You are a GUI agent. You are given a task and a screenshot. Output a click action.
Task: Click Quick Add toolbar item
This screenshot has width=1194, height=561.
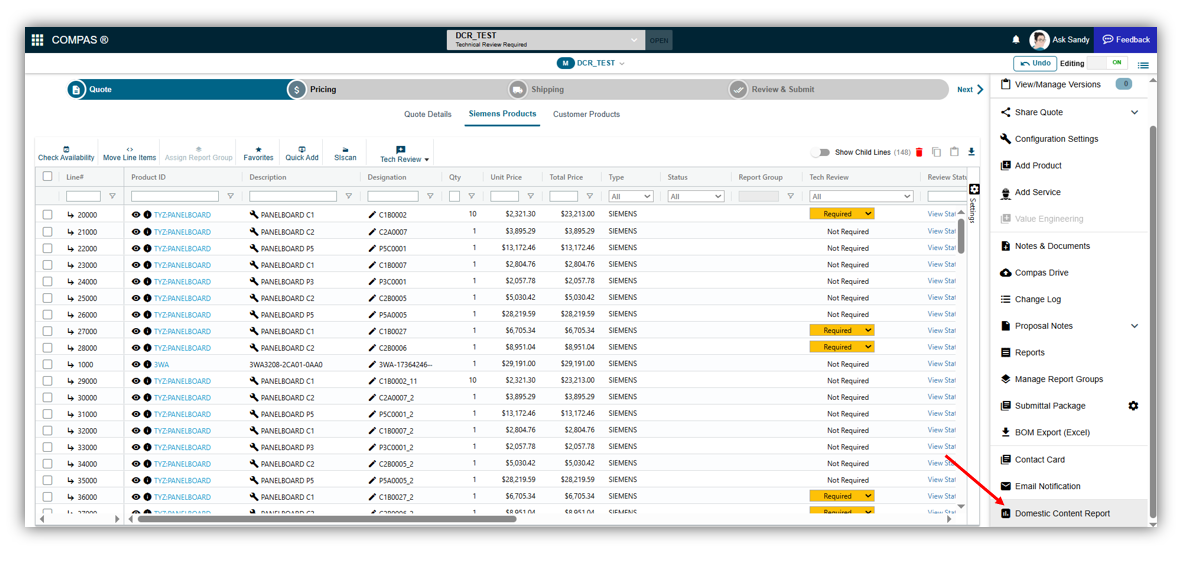[302, 154]
